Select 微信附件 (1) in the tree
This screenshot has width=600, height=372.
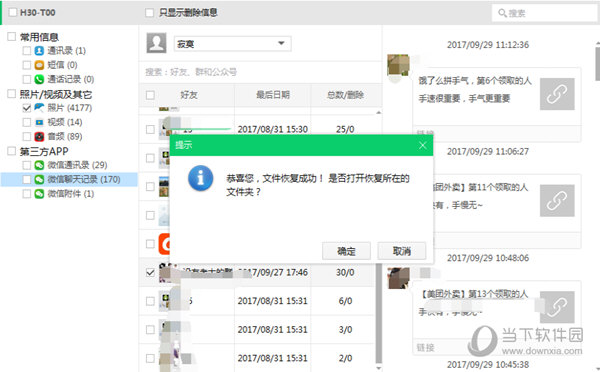pyautogui.click(x=71, y=194)
